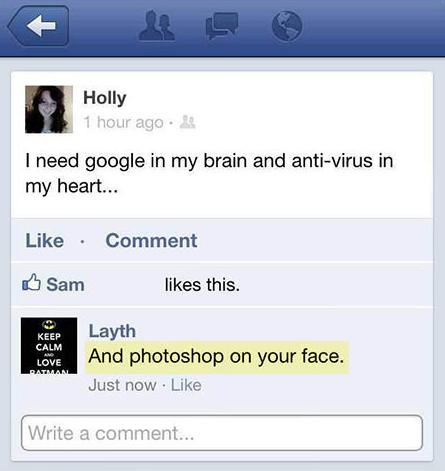Open Holly's profile name link
Screen dimensions: 445x471
coord(105,98)
